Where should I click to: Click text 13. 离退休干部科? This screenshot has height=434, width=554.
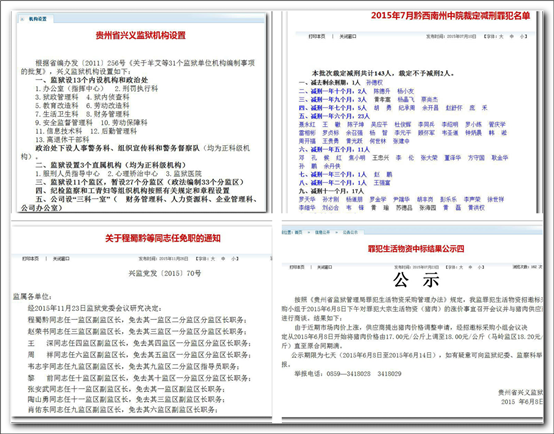62,140
